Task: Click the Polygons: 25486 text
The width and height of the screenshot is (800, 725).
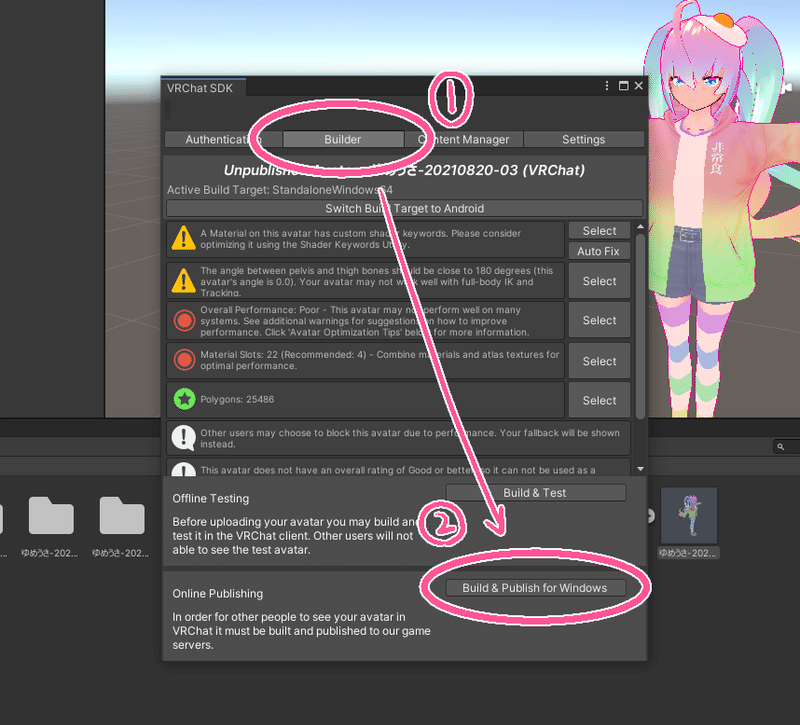Action: [237, 399]
